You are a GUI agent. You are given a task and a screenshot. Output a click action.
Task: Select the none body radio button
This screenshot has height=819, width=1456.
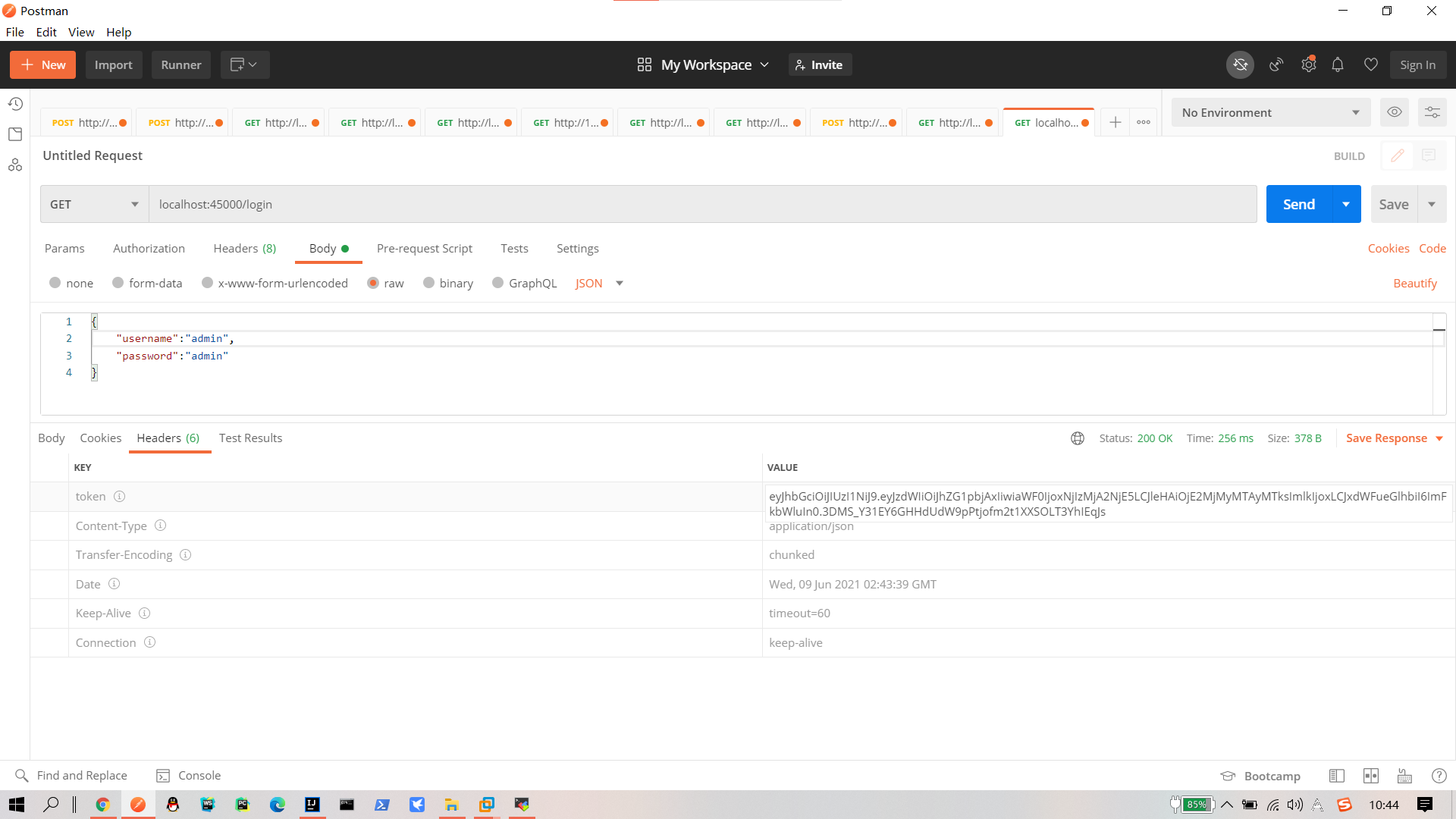tap(55, 283)
